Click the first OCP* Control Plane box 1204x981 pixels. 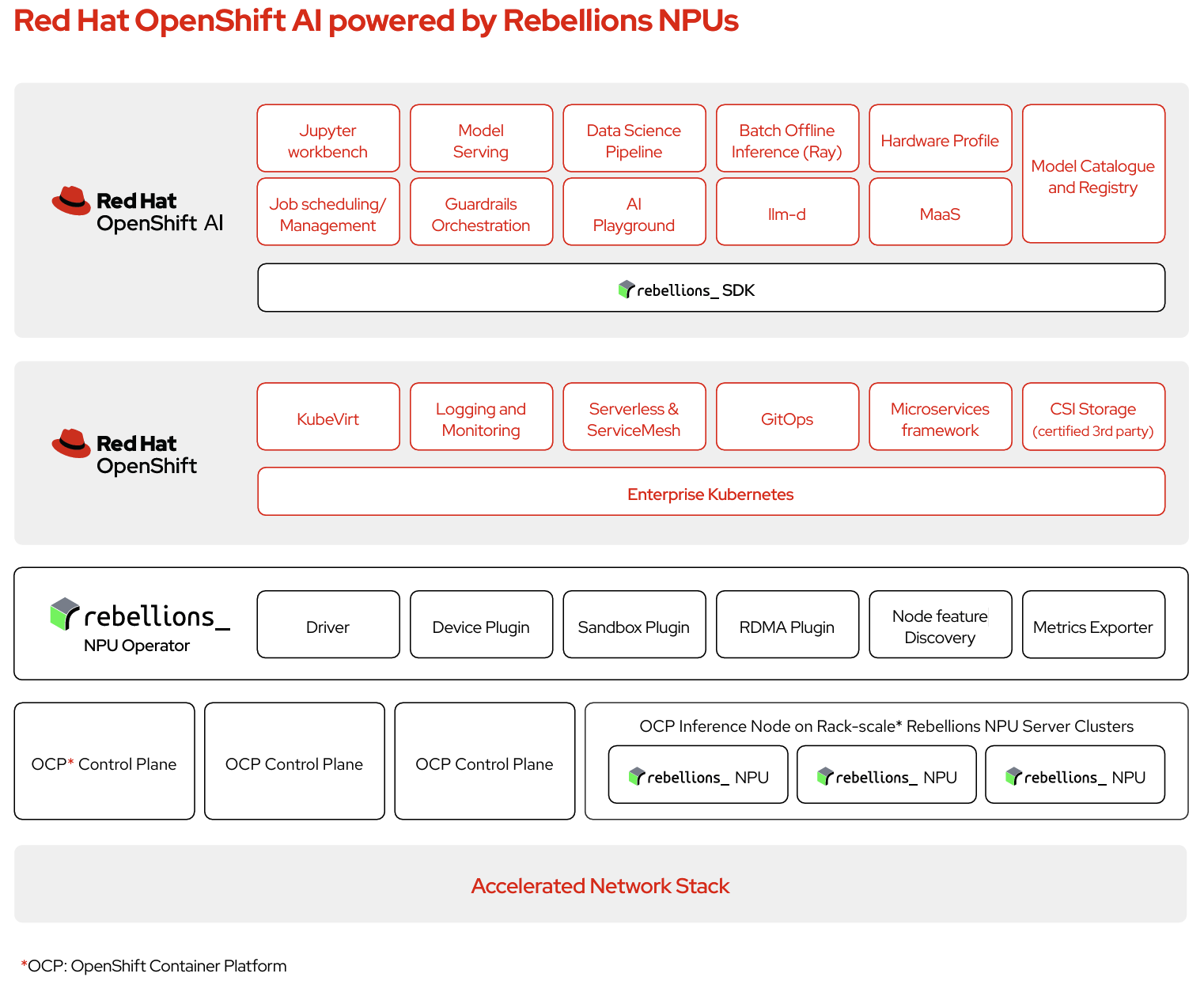click(x=104, y=762)
